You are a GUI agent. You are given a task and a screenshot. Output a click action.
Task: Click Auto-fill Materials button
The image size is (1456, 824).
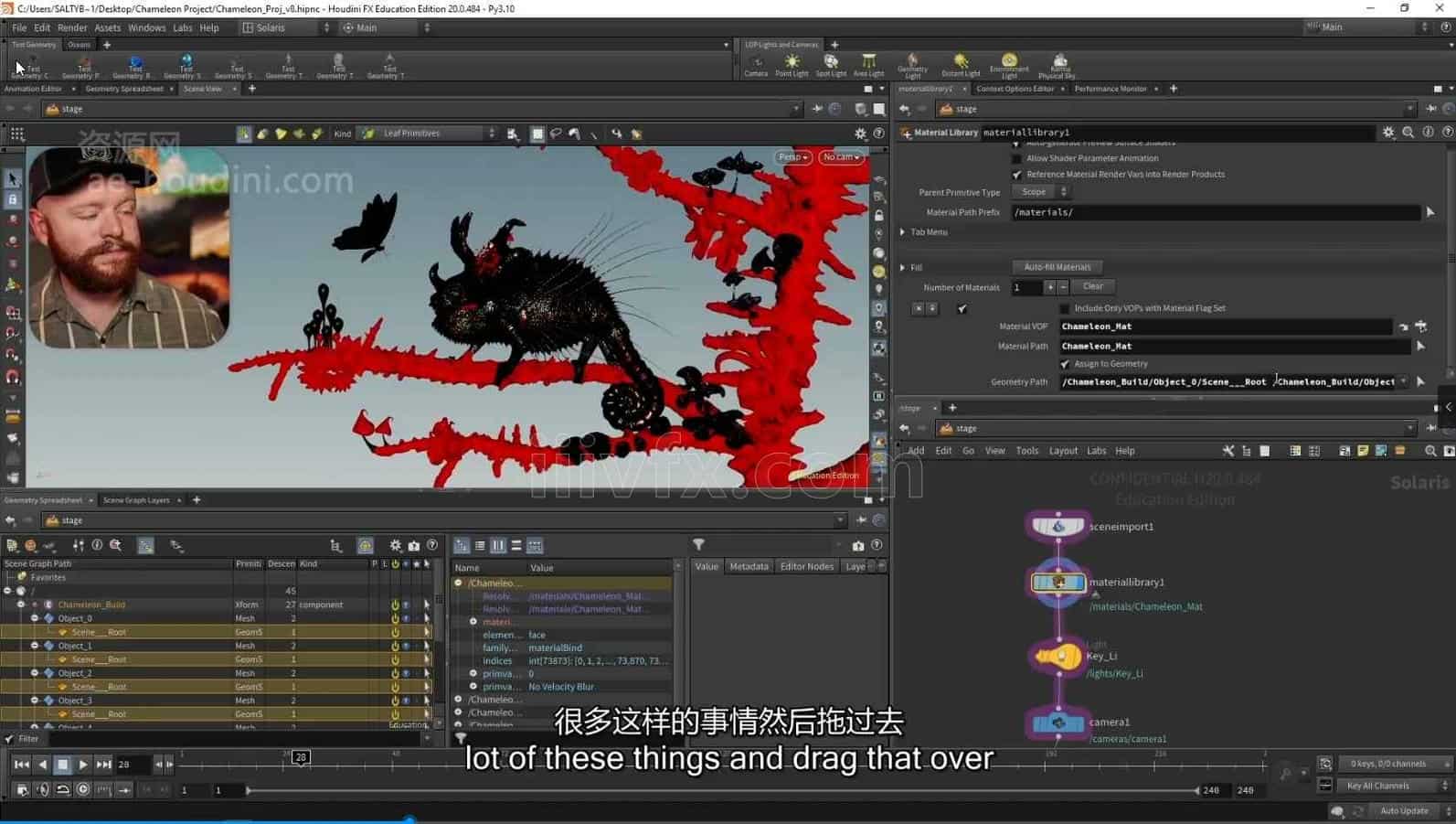tap(1057, 267)
